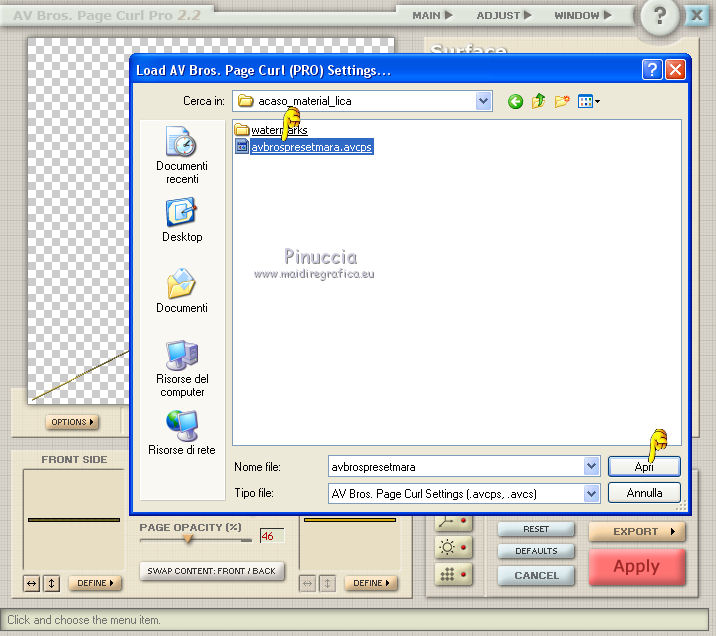
Task: Select Desktop in places bar
Action: (x=182, y=220)
